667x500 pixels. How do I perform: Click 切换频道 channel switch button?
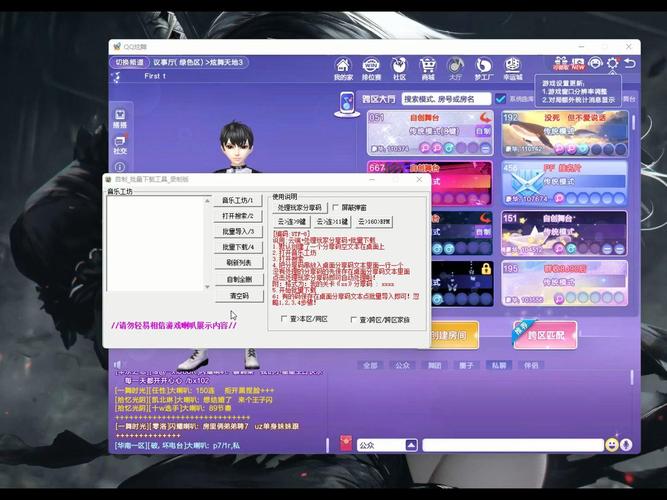[x=130, y=62]
